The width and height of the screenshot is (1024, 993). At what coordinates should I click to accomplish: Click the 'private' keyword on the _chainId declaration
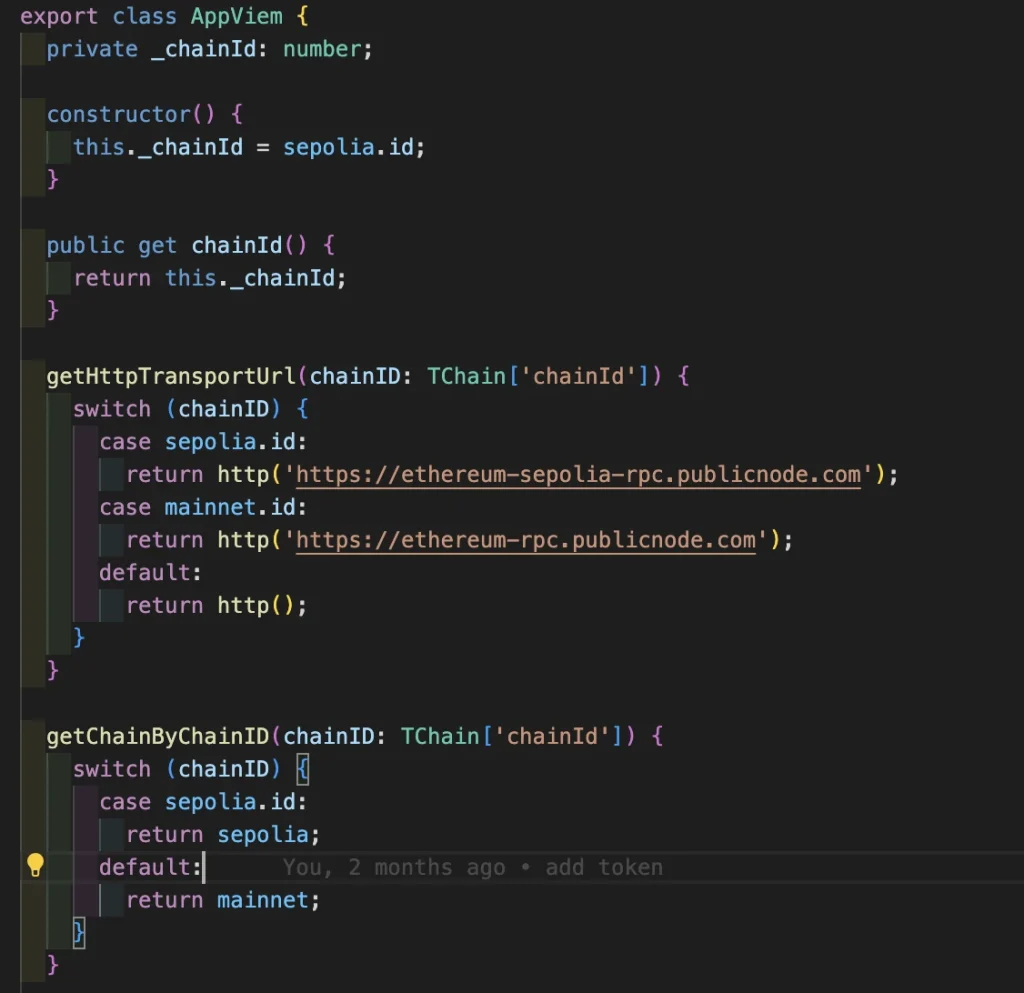coord(92,49)
